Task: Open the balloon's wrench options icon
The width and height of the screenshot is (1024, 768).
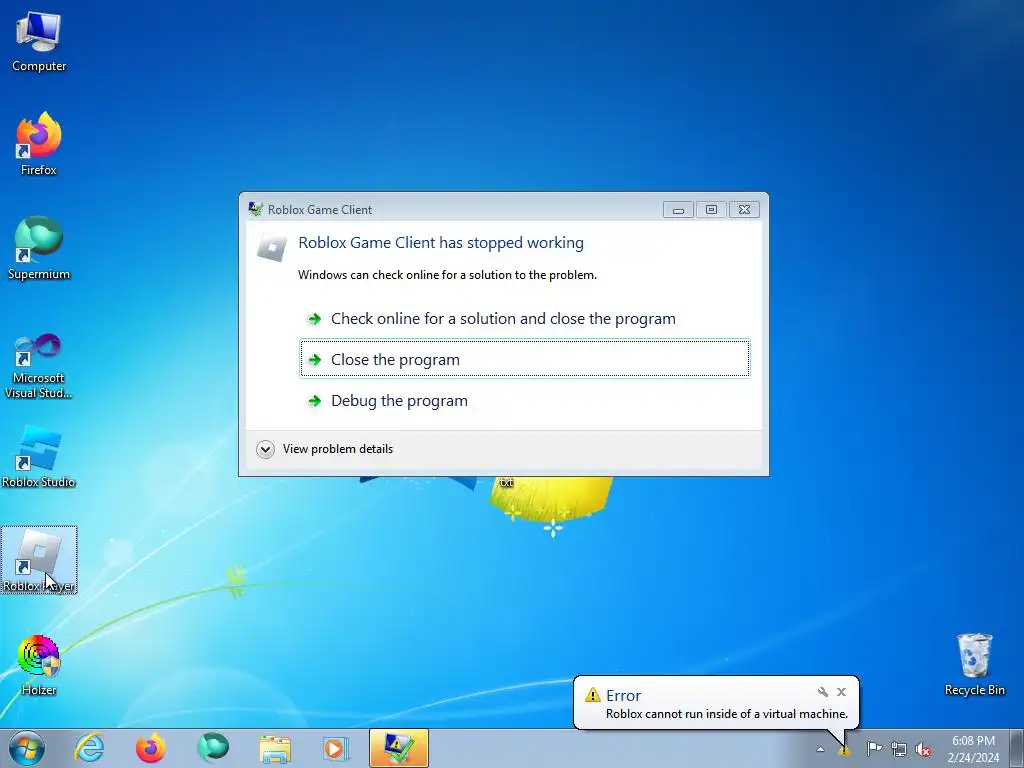Action: 823,692
